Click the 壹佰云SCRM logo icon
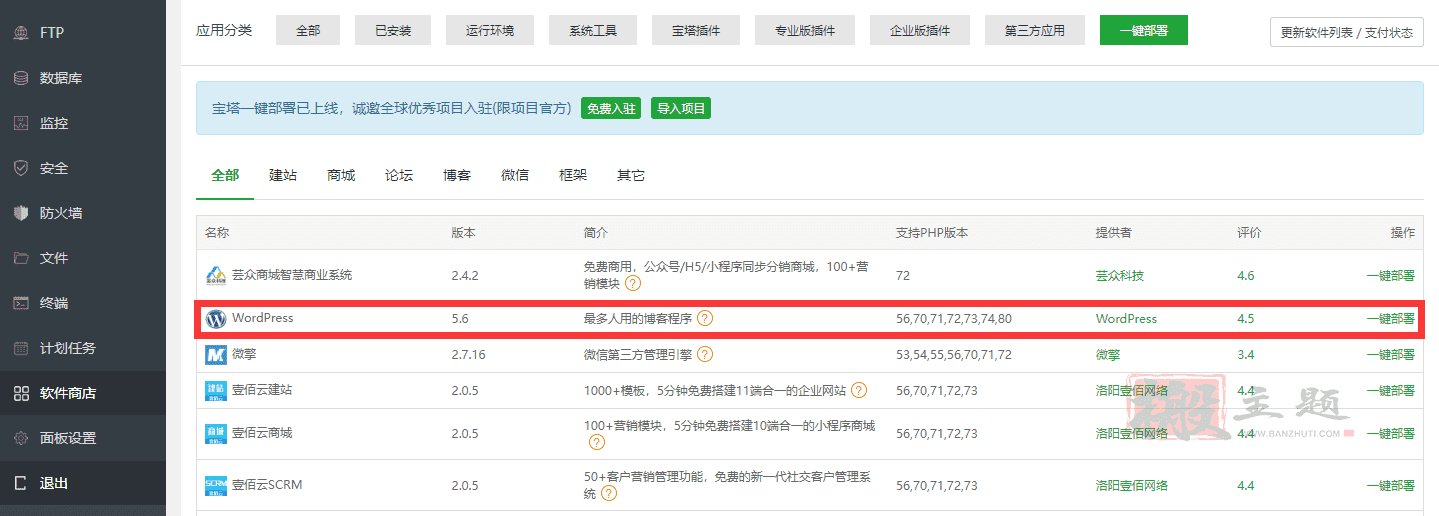This screenshot has width=1439, height=516. coord(216,486)
